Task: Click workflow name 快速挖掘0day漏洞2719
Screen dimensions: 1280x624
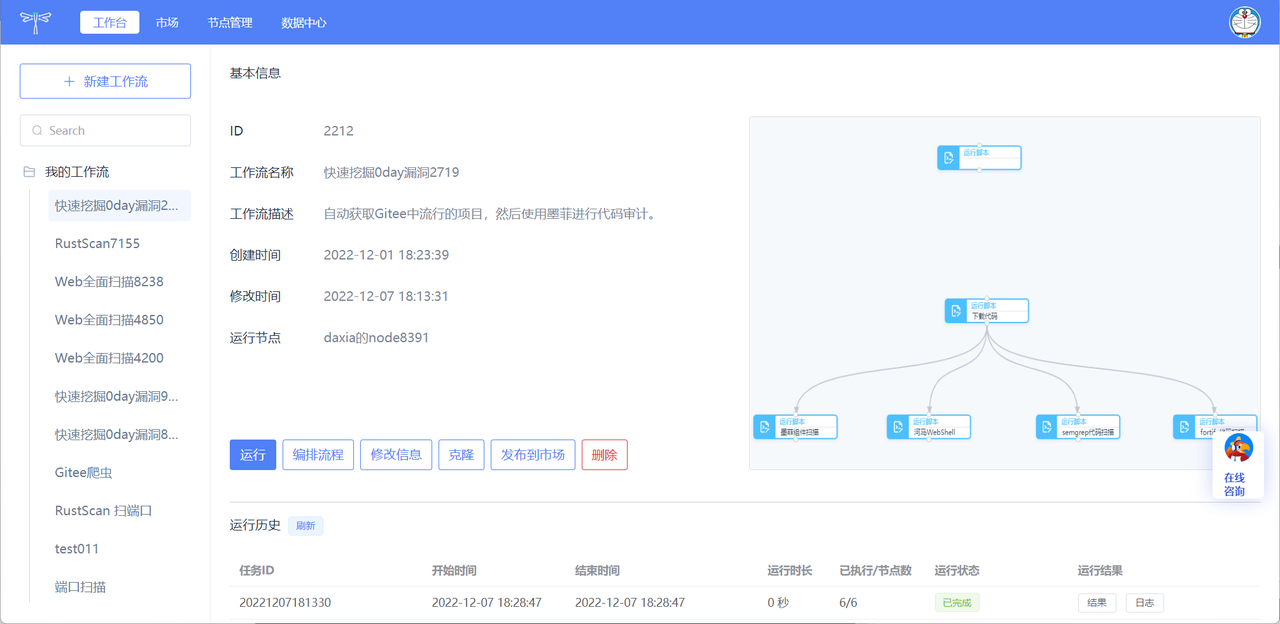Action: [x=392, y=172]
